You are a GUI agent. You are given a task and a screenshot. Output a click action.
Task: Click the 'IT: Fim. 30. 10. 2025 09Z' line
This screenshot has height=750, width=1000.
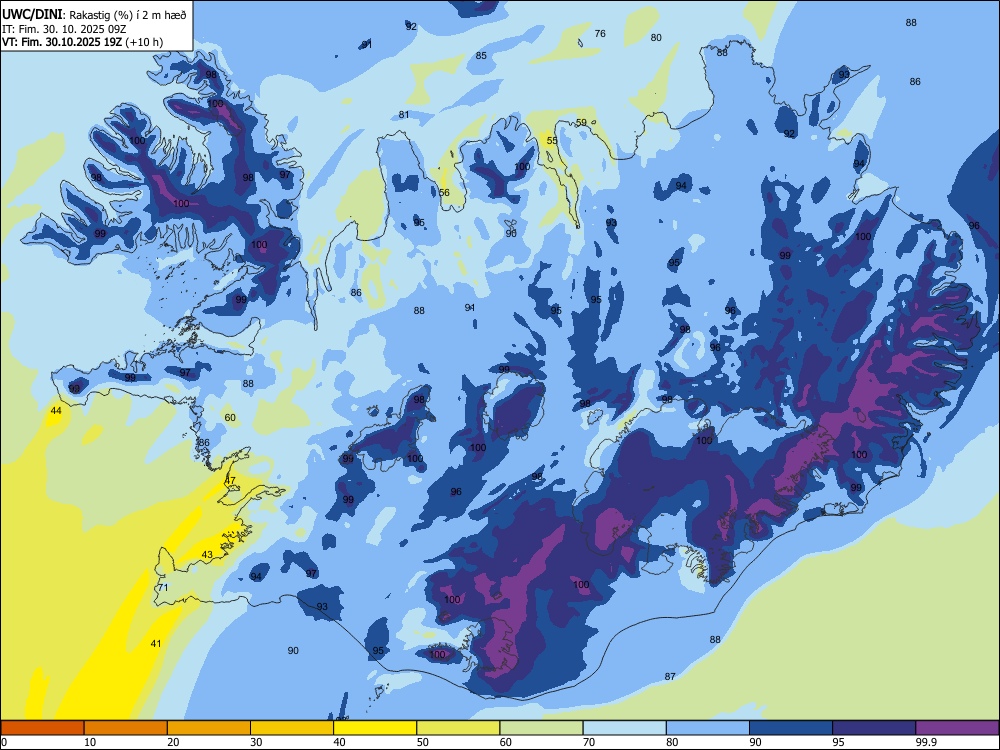[65, 29]
